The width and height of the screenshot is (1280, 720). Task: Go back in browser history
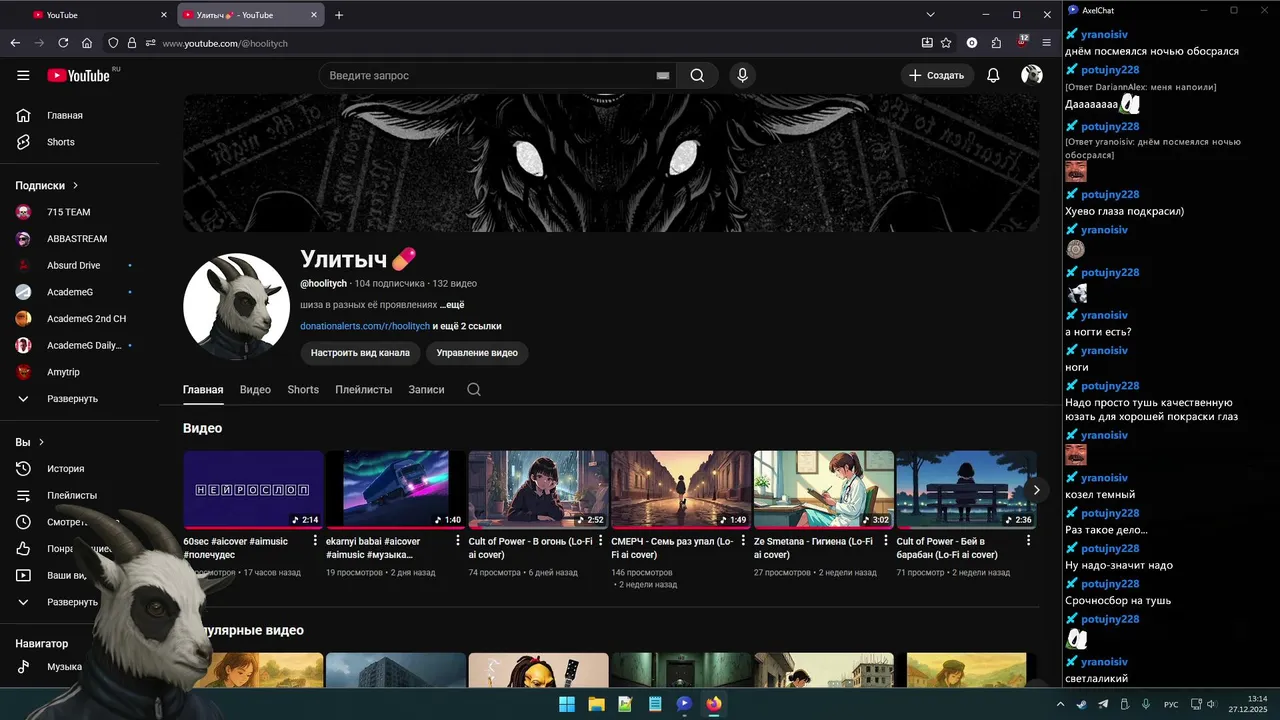pos(15,43)
